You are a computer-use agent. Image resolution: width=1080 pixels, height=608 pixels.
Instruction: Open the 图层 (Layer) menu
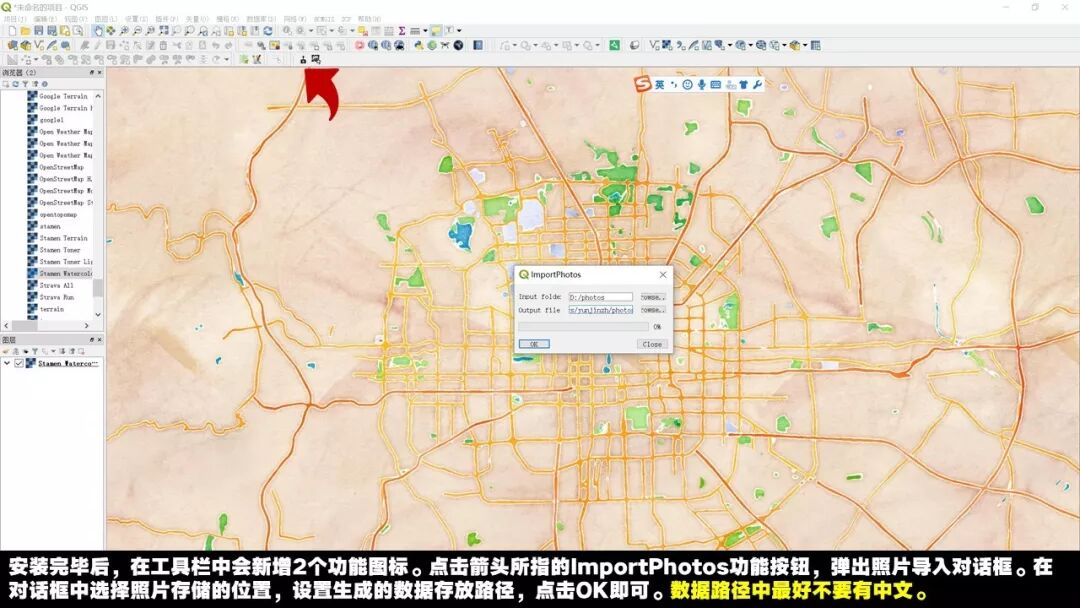[x=106, y=19]
